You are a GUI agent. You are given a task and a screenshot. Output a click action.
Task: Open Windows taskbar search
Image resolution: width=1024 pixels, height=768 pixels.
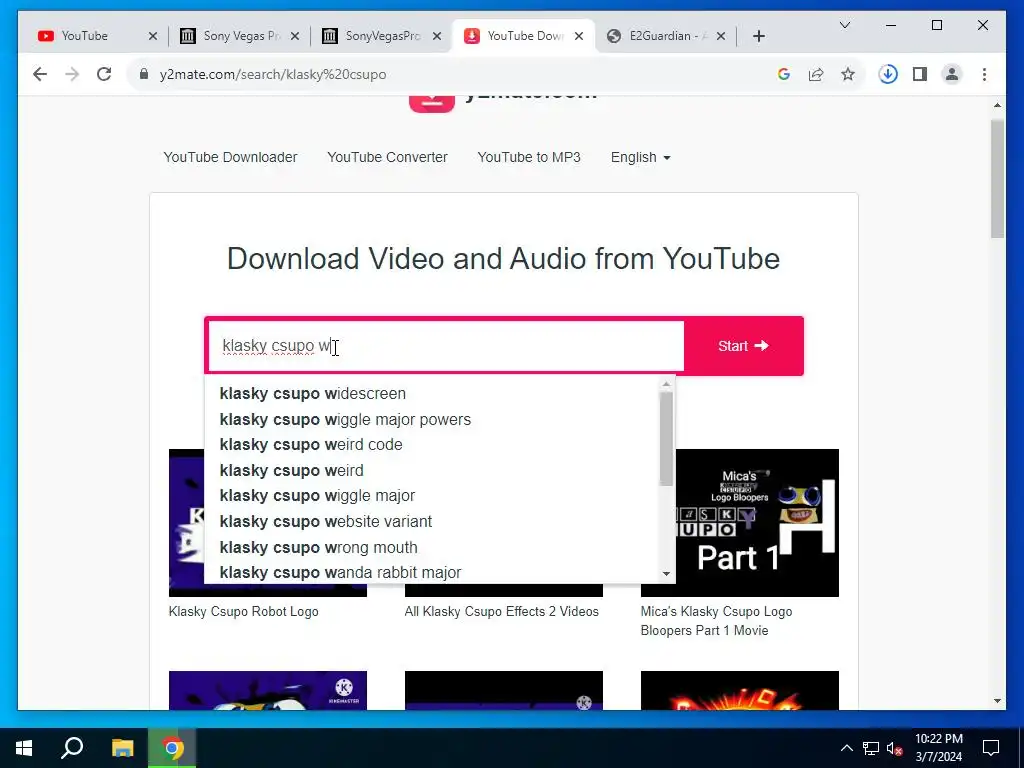(72, 748)
